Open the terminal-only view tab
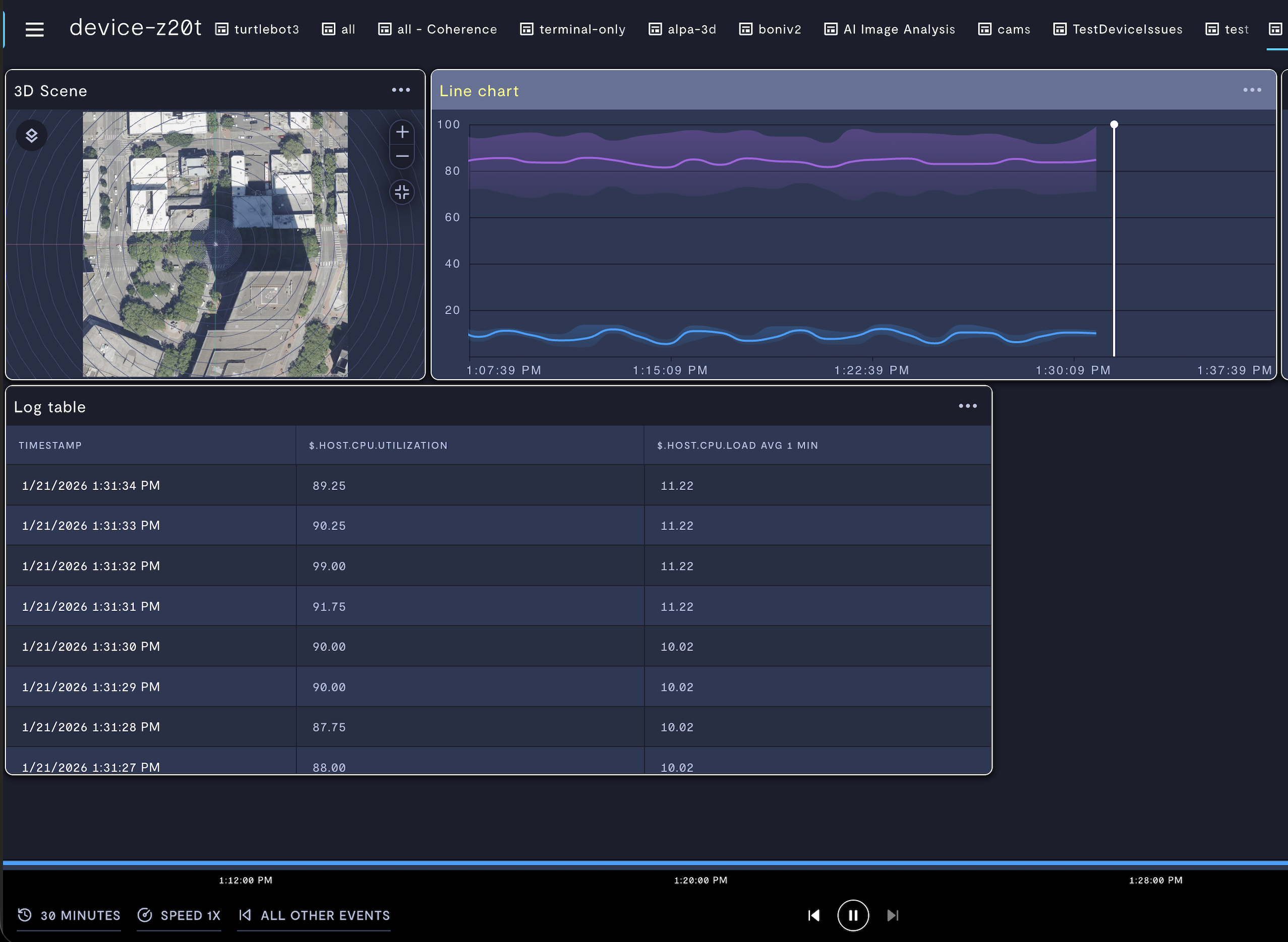 pos(572,29)
